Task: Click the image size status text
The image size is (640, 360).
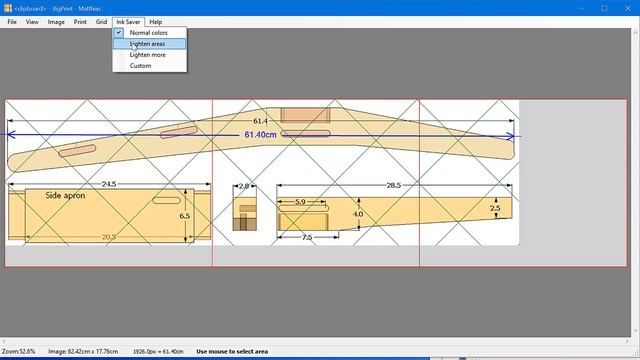Action: point(83,351)
